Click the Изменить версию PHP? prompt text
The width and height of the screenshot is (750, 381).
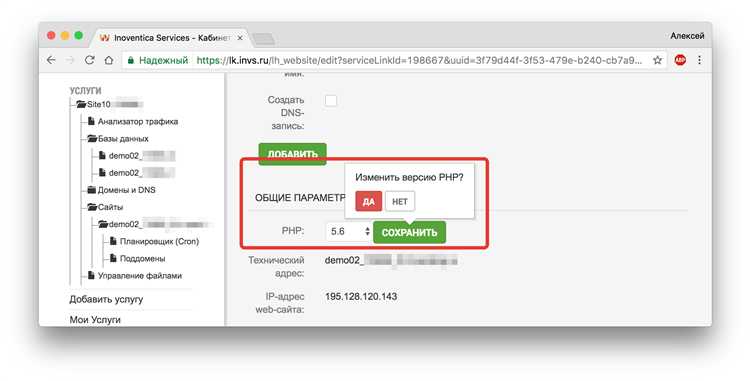[409, 177]
